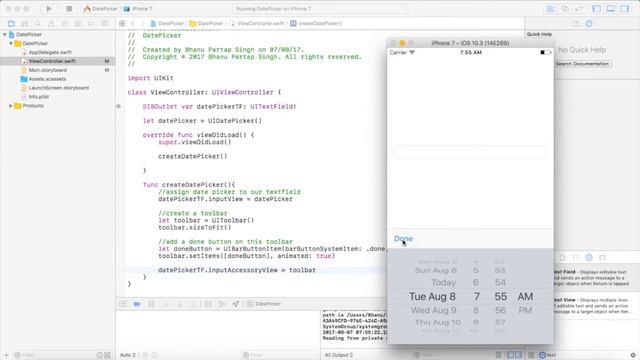This screenshot has width=640, height=360.
Task: Stop the running app with the Stop button
Action: pyautogui.click(x=69, y=9)
